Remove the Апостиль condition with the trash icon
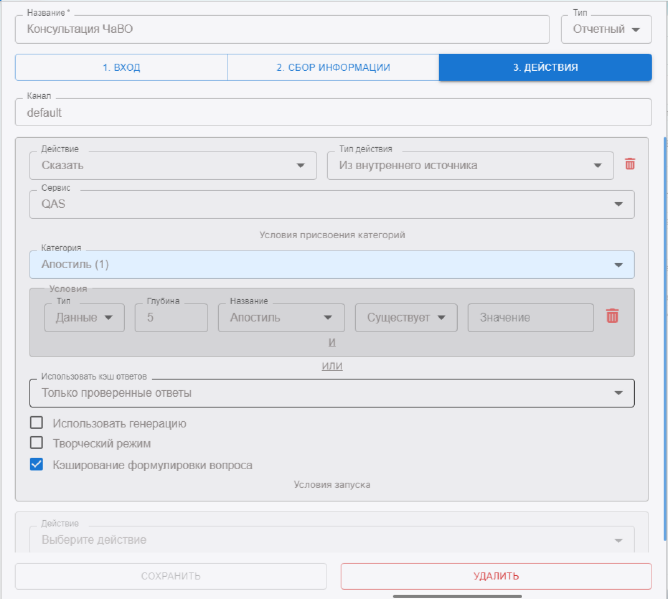 pos(612,316)
